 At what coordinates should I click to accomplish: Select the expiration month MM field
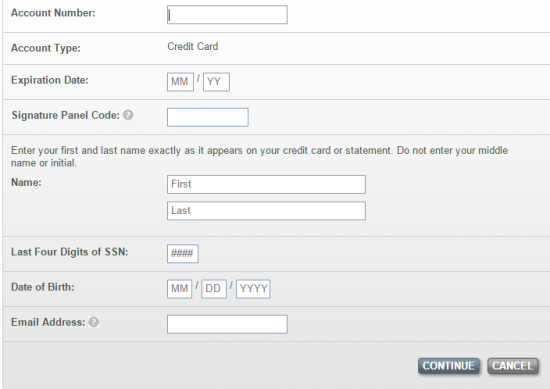[180, 82]
